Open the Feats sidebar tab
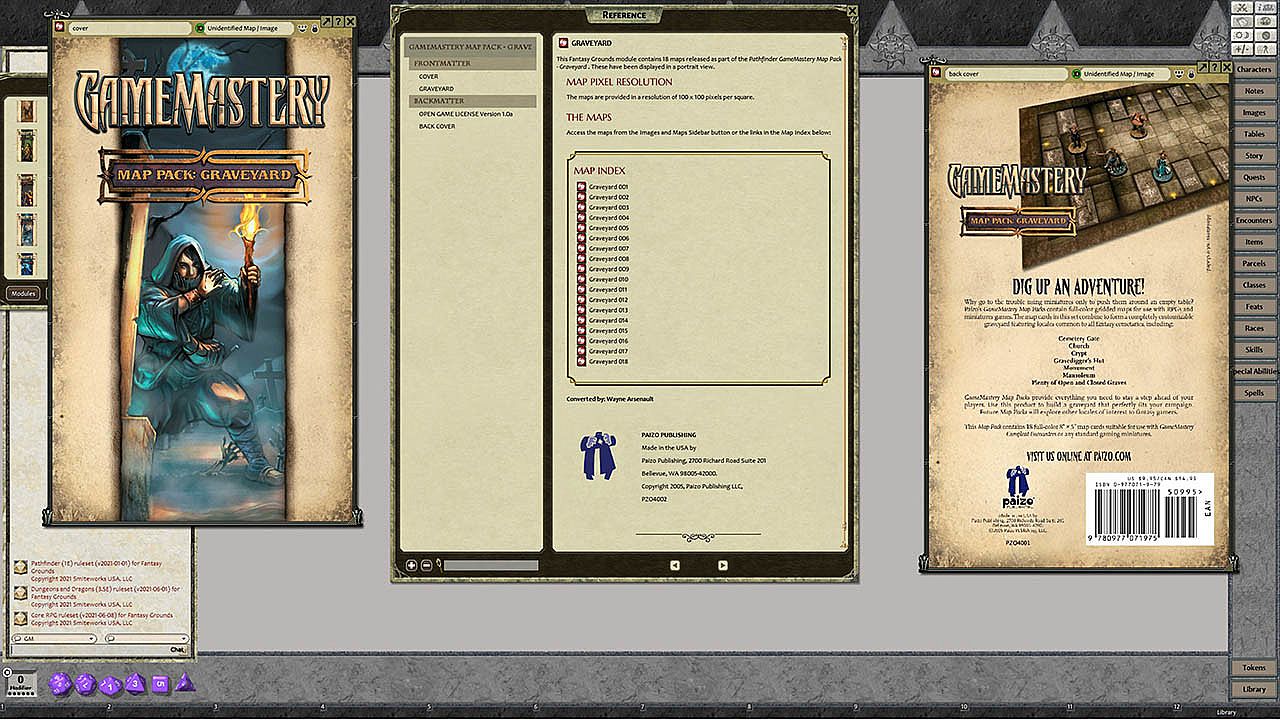This screenshot has width=1280, height=720. pos(1254,307)
